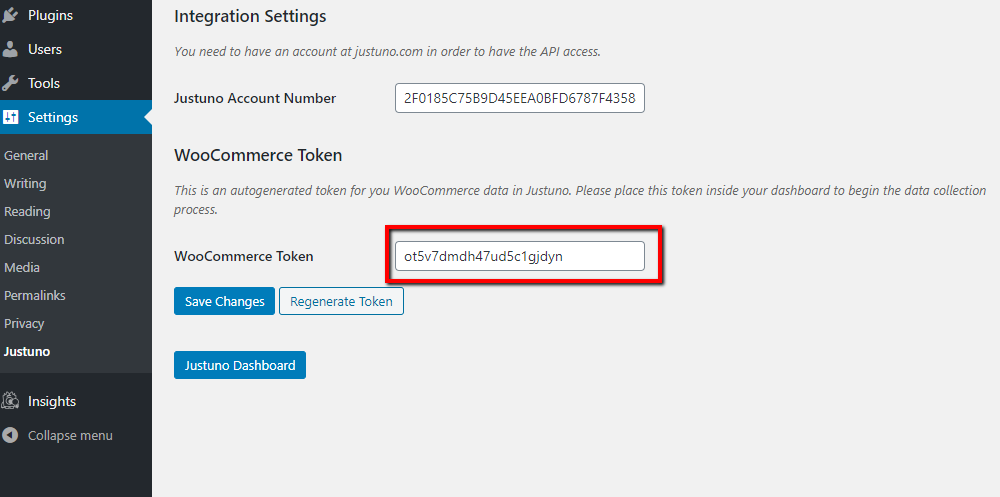
Task: Click the Integration Settings heading
Action: click(x=250, y=16)
